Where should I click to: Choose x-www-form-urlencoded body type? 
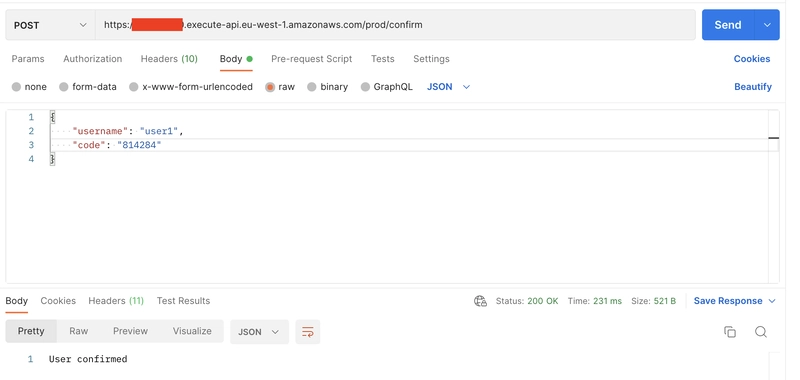pyautogui.click(x=191, y=87)
